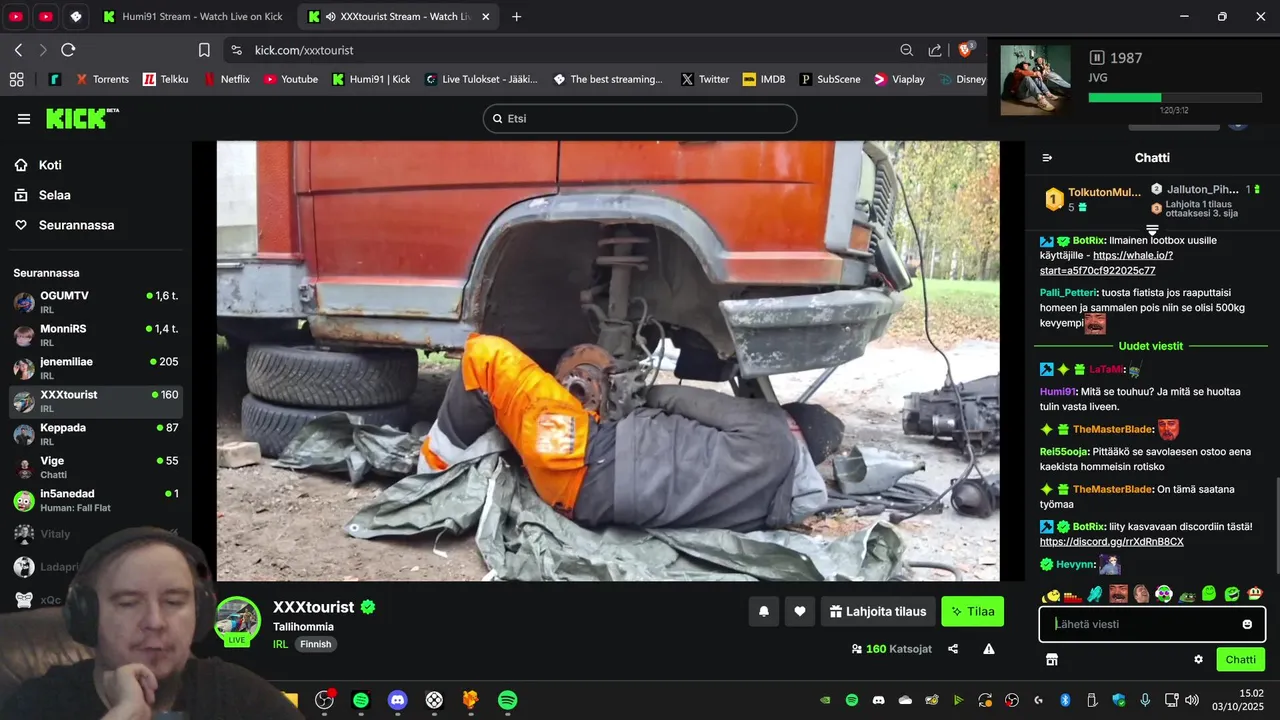Click the 1987 album cover thumbnail
Viewport: 1280px width, 720px height.
1036,80
